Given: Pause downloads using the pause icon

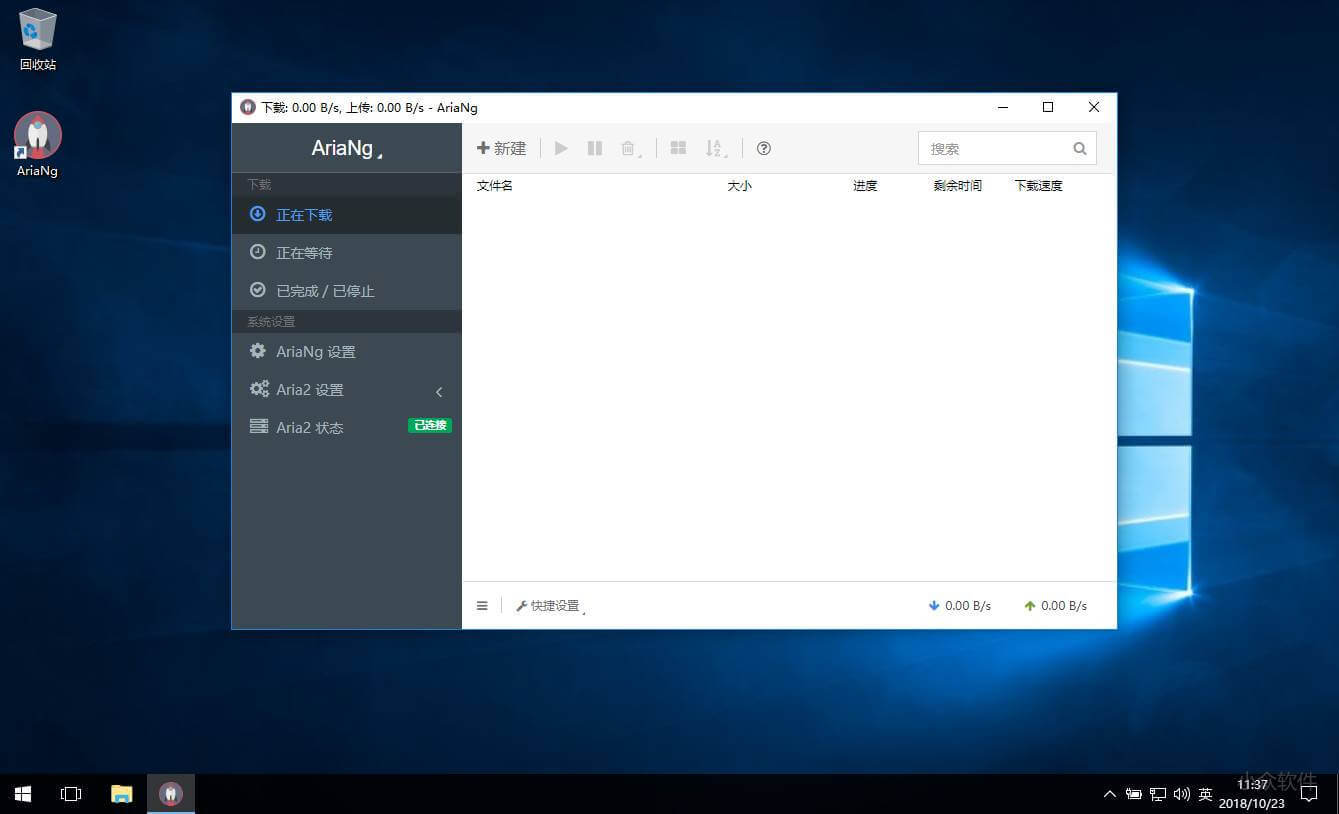Looking at the screenshot, I should pyautogui.click(x=594, y=148).
